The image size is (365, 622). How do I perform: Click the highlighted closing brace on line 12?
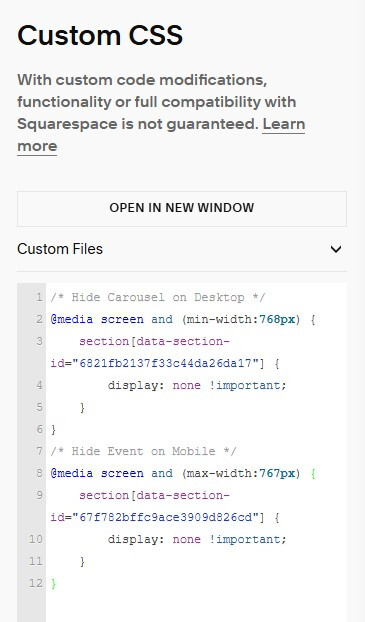53,584
